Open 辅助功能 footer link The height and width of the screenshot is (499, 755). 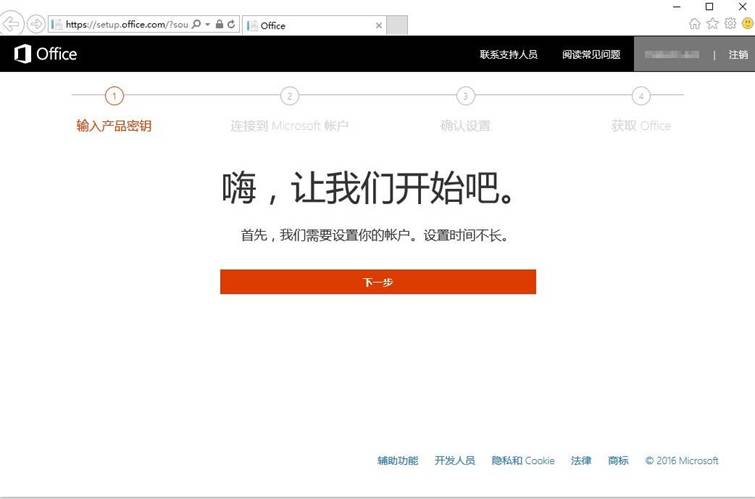(x=398, y=460)
